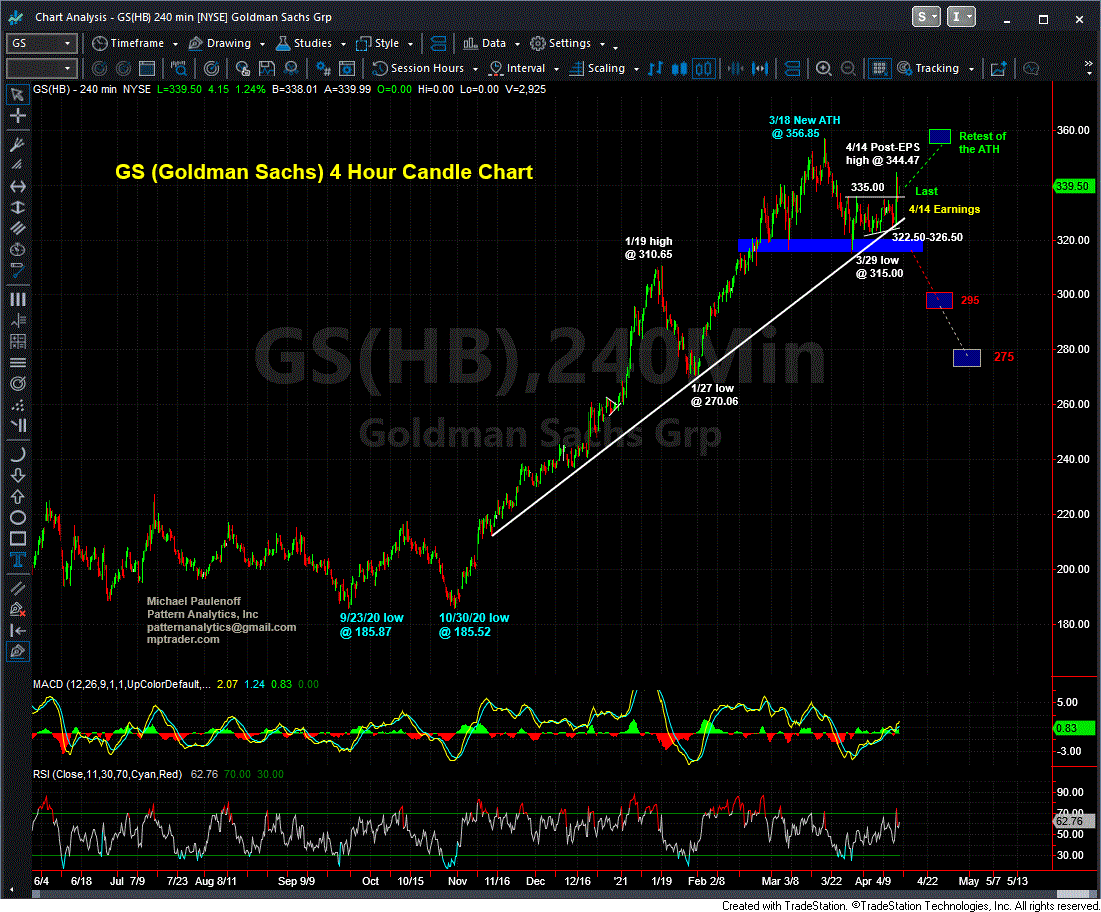1101x912 pixels.
Task: Select the arc drawing tool
Action: (18, 454)
